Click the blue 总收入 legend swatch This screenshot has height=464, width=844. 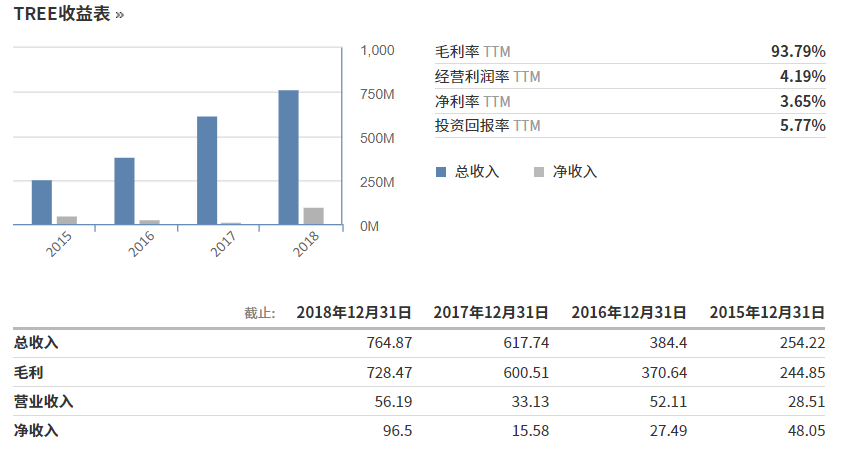pyautogui.click(x=441, y=172)
